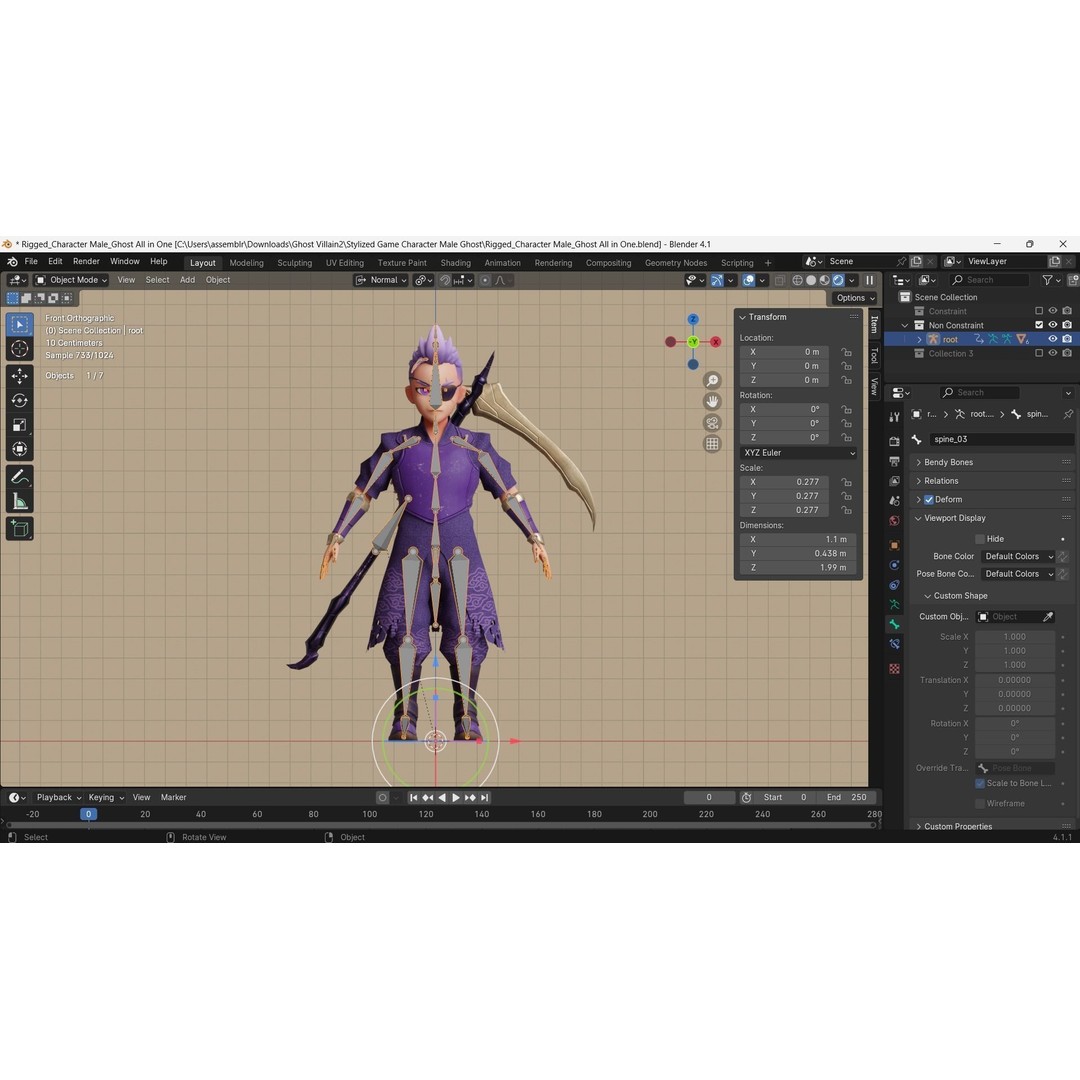Open Pose Bone Color dropdown

[x=1017, y=574]
